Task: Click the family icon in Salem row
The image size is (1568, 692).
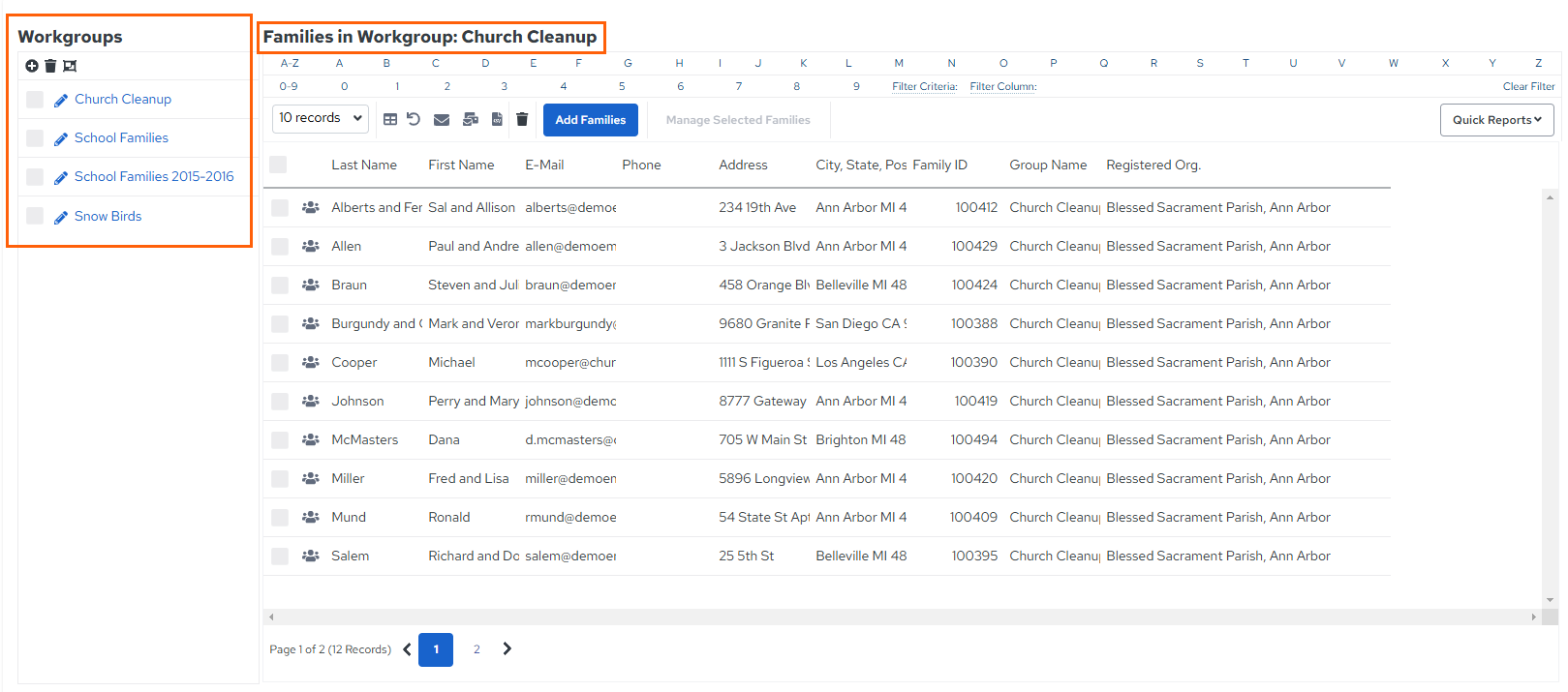Action: (311, 556)
